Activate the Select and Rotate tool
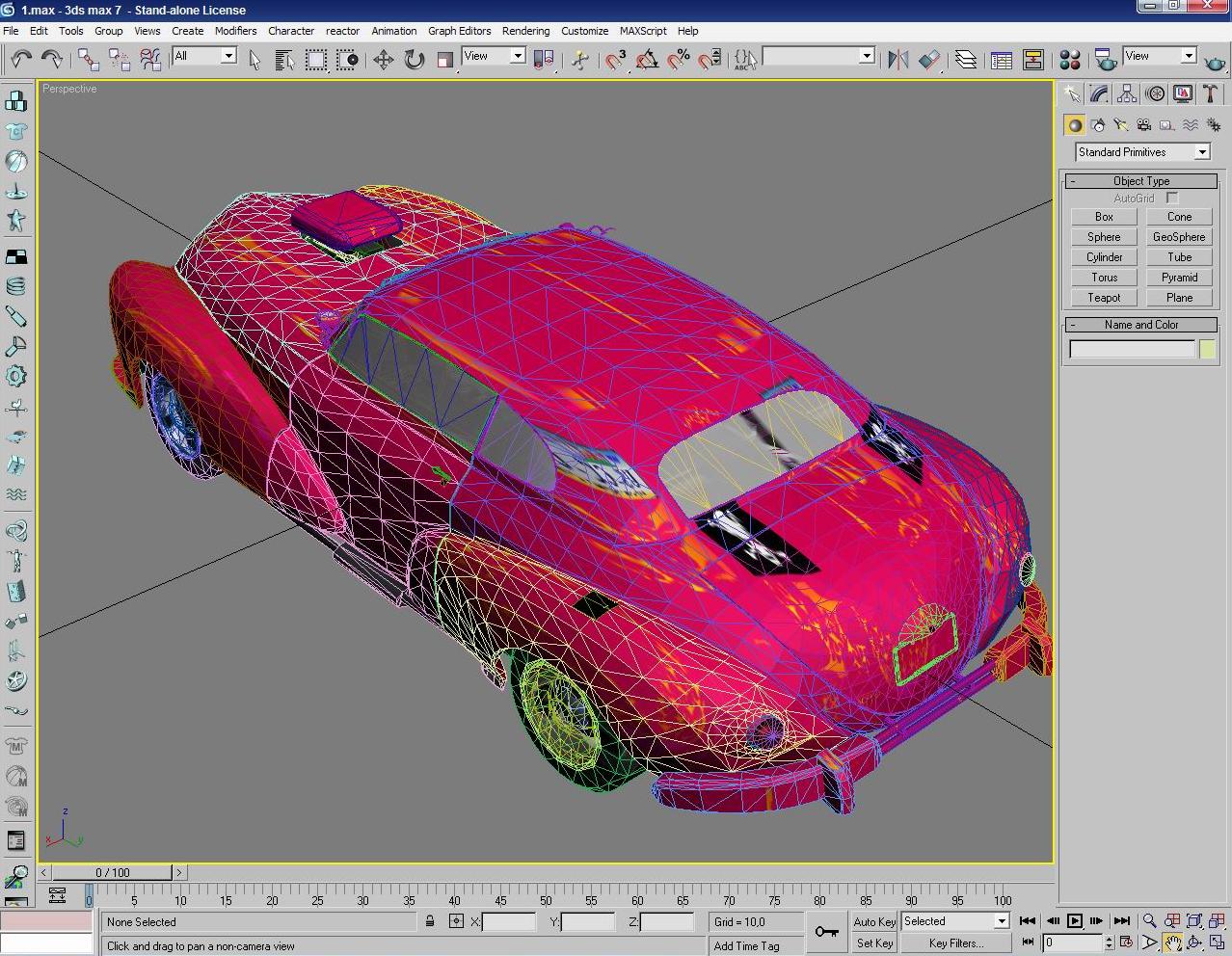 414,59
